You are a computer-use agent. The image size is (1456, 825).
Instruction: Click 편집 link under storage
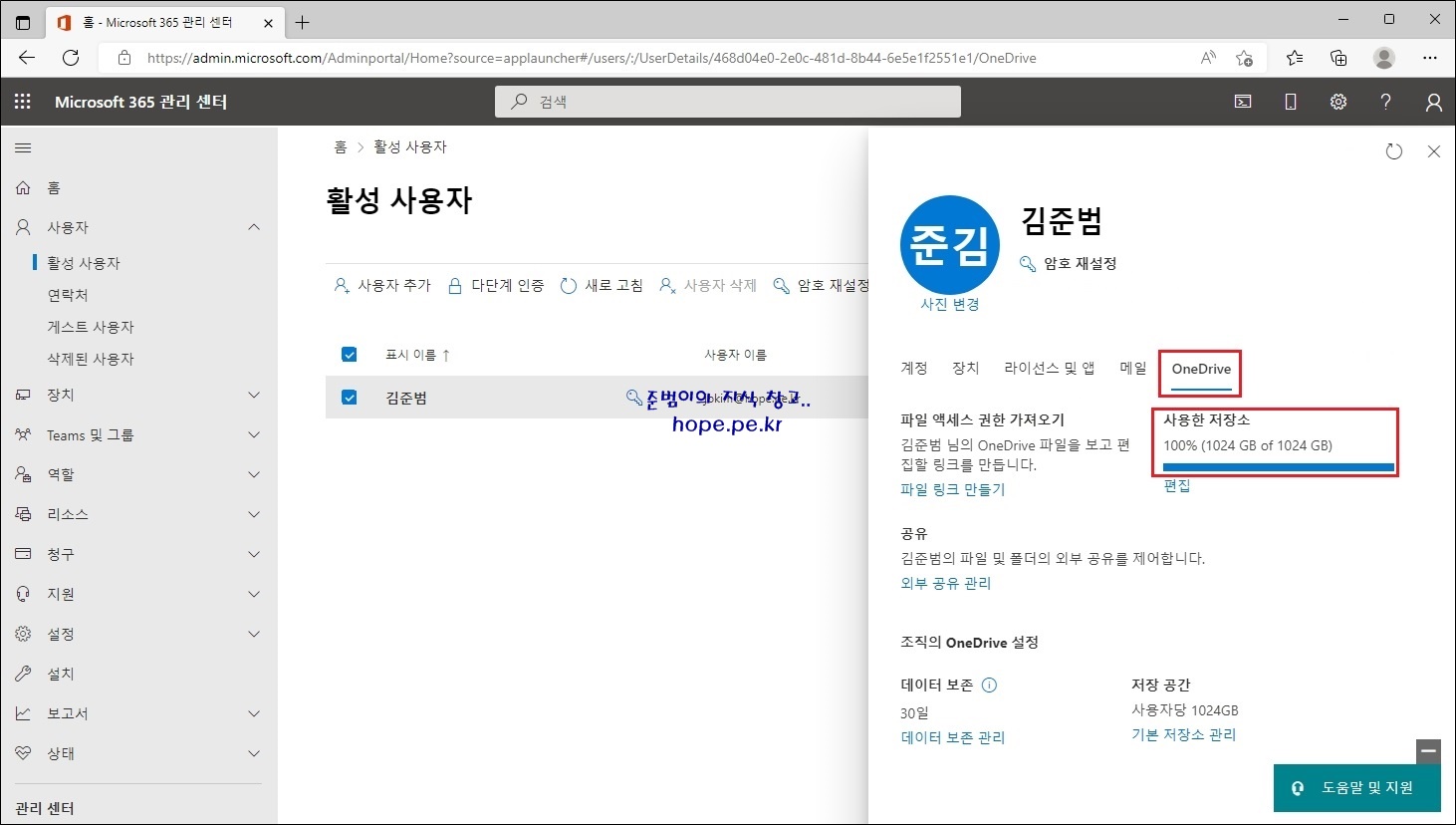click(1177, 485)
